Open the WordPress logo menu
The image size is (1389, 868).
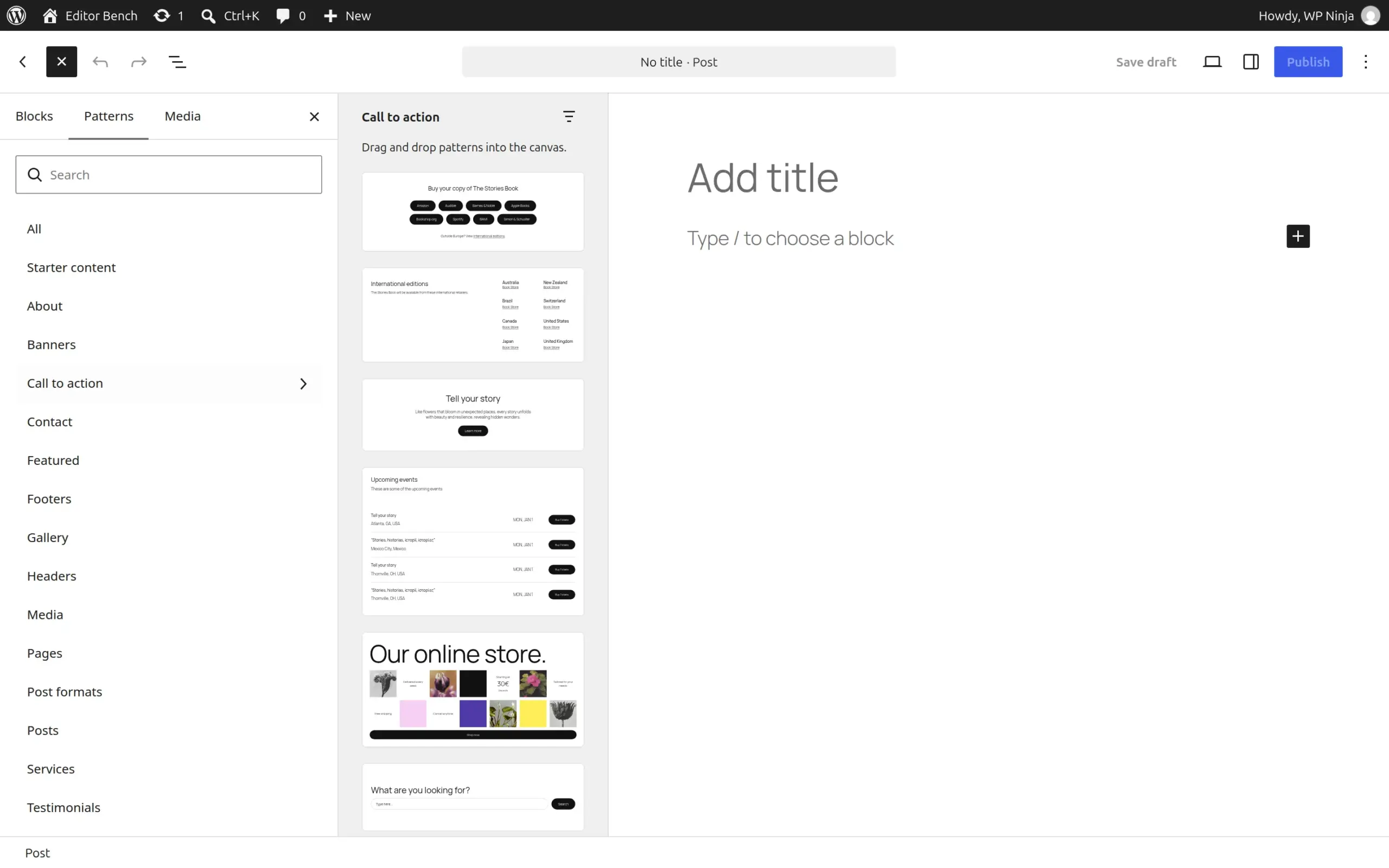(16, 16)
